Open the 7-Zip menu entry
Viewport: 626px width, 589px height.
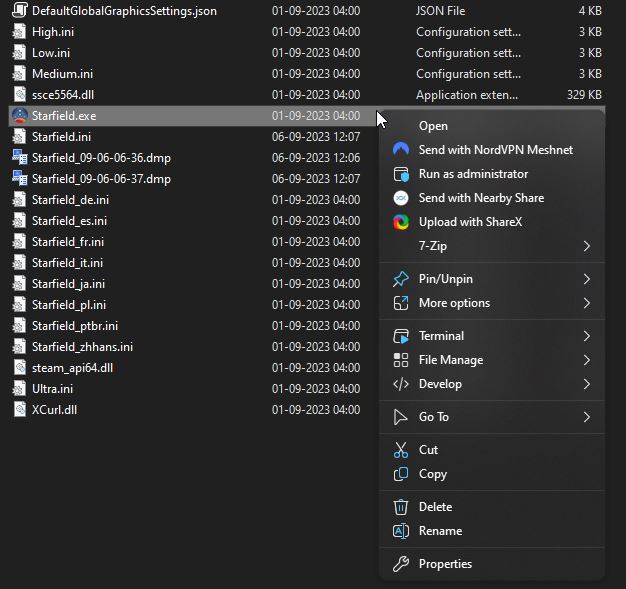[x=491, y=246]
